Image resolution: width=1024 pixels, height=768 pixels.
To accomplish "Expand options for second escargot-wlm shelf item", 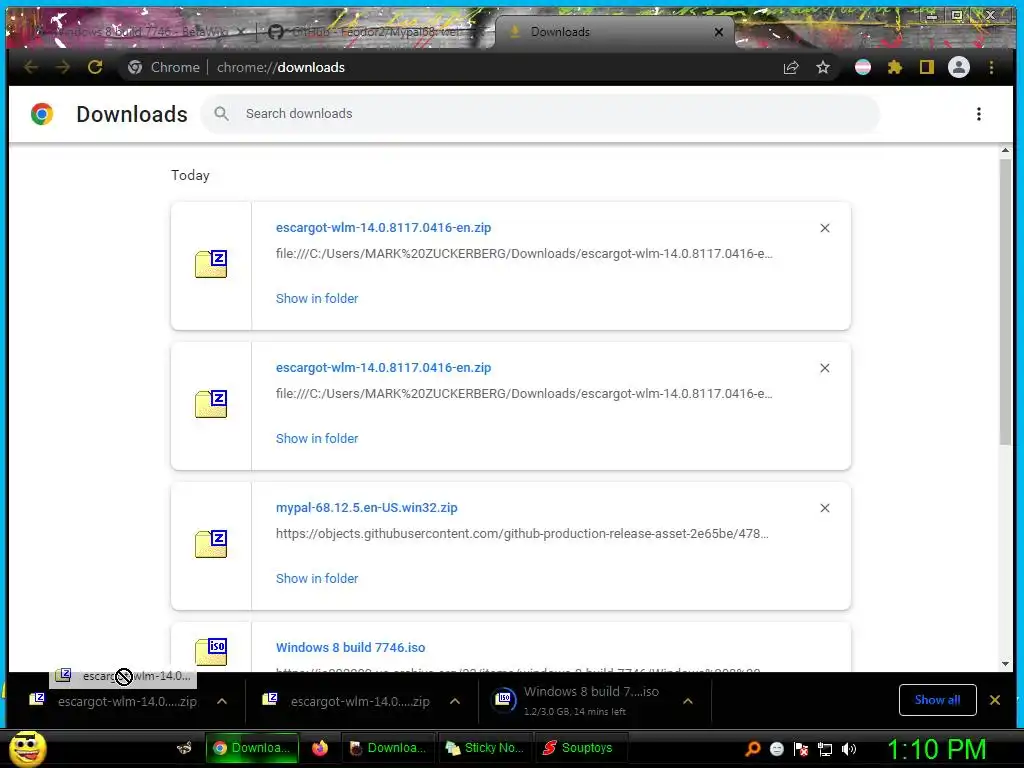I will tap(455, 701).
